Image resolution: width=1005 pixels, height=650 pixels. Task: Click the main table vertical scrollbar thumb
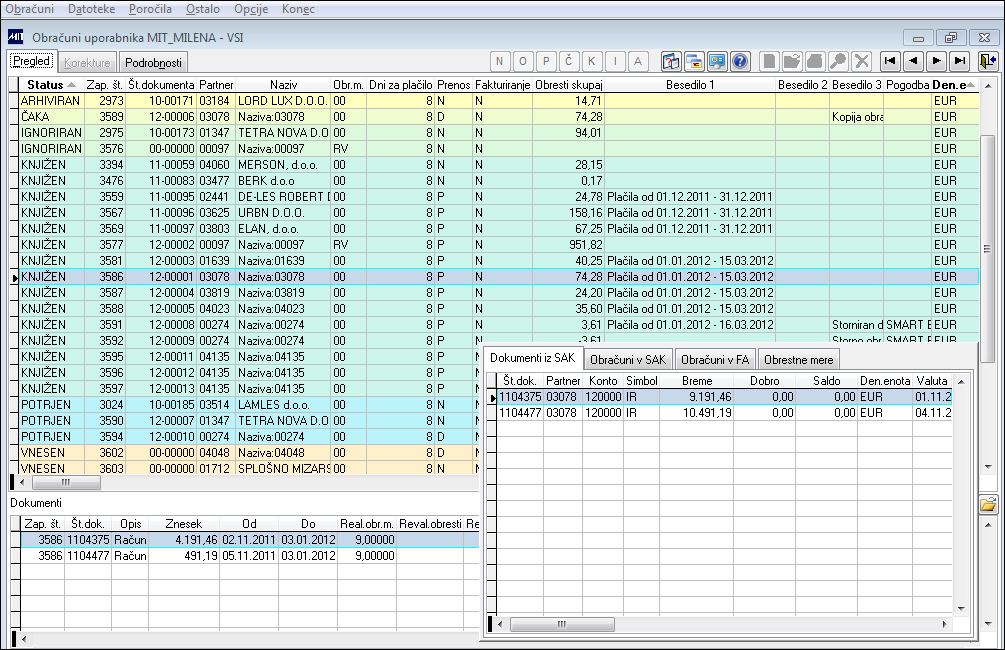[x=987, y=249]
